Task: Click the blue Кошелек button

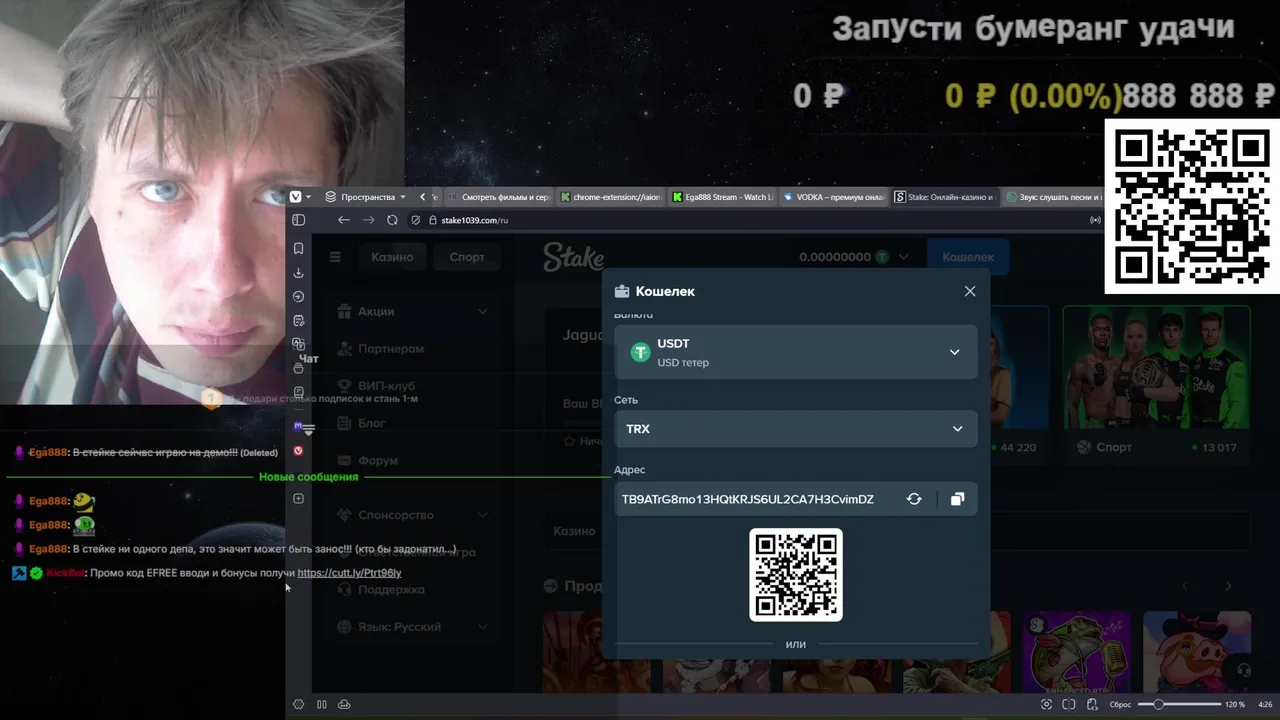Action: tap(968, 257)
